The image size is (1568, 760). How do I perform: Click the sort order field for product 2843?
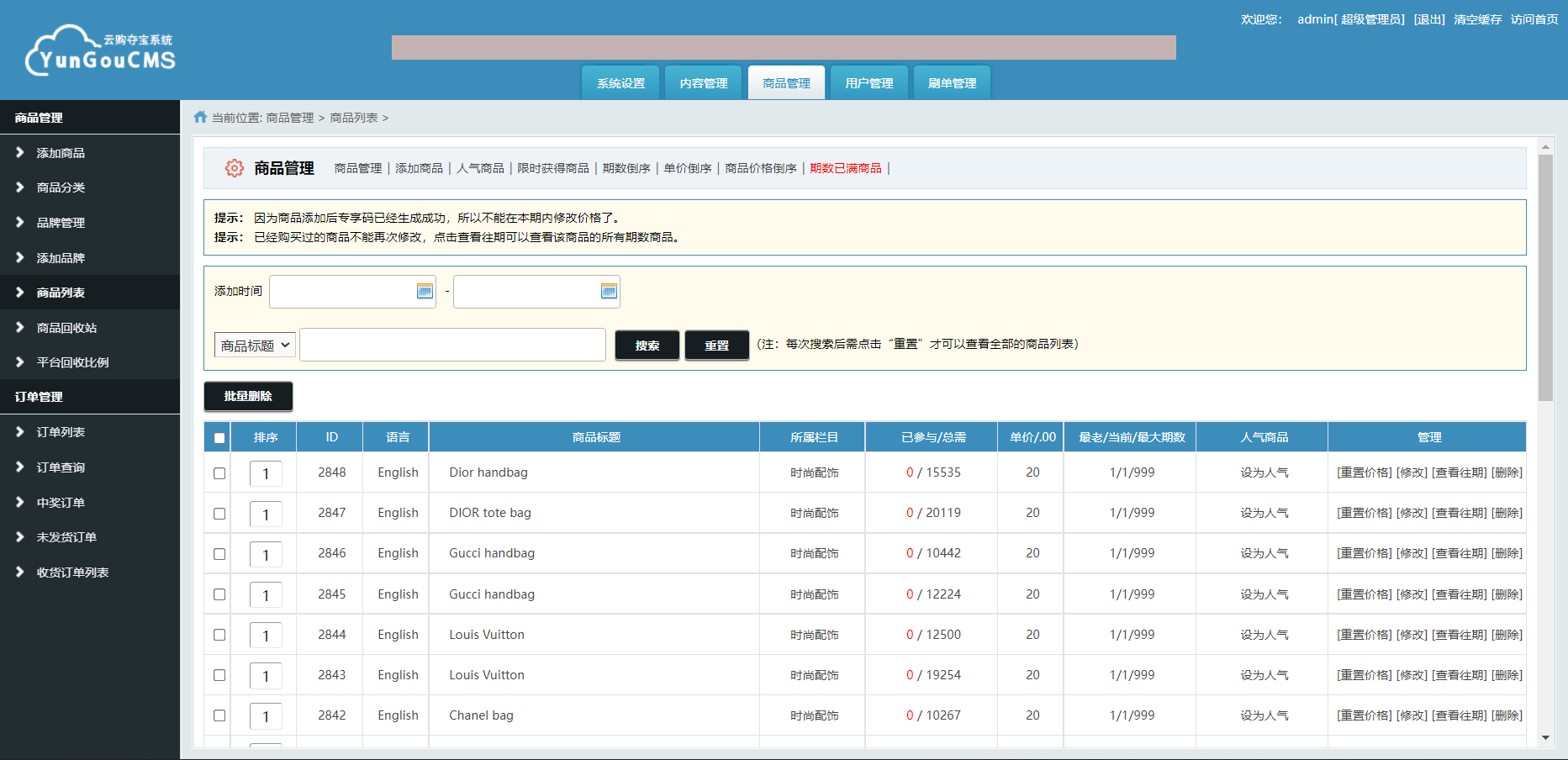(x=266, y=676)
